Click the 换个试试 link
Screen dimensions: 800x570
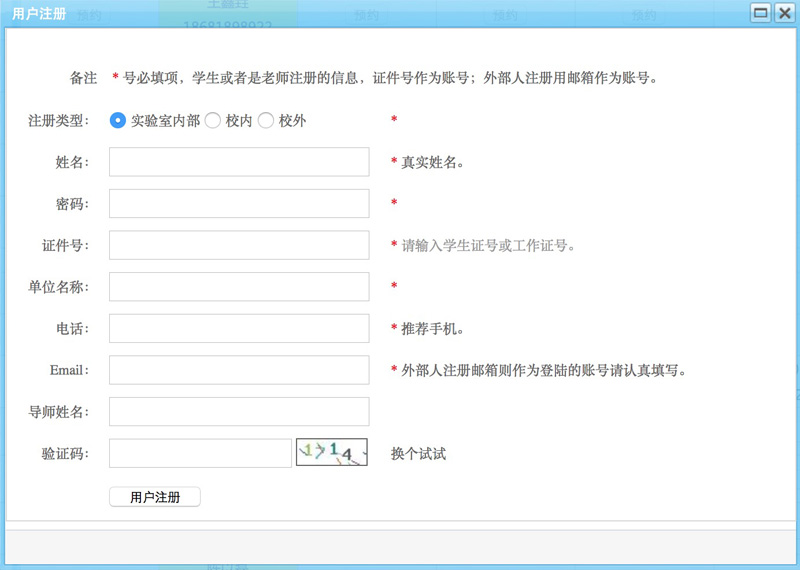[x=418, y=454]
